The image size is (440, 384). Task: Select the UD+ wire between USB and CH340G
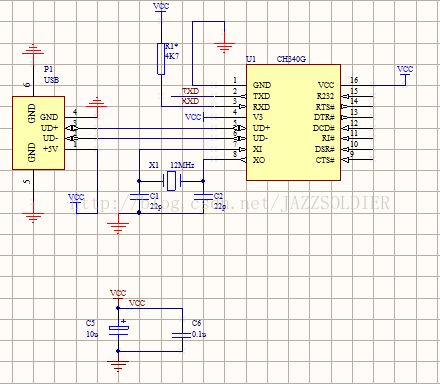point(155,128)
